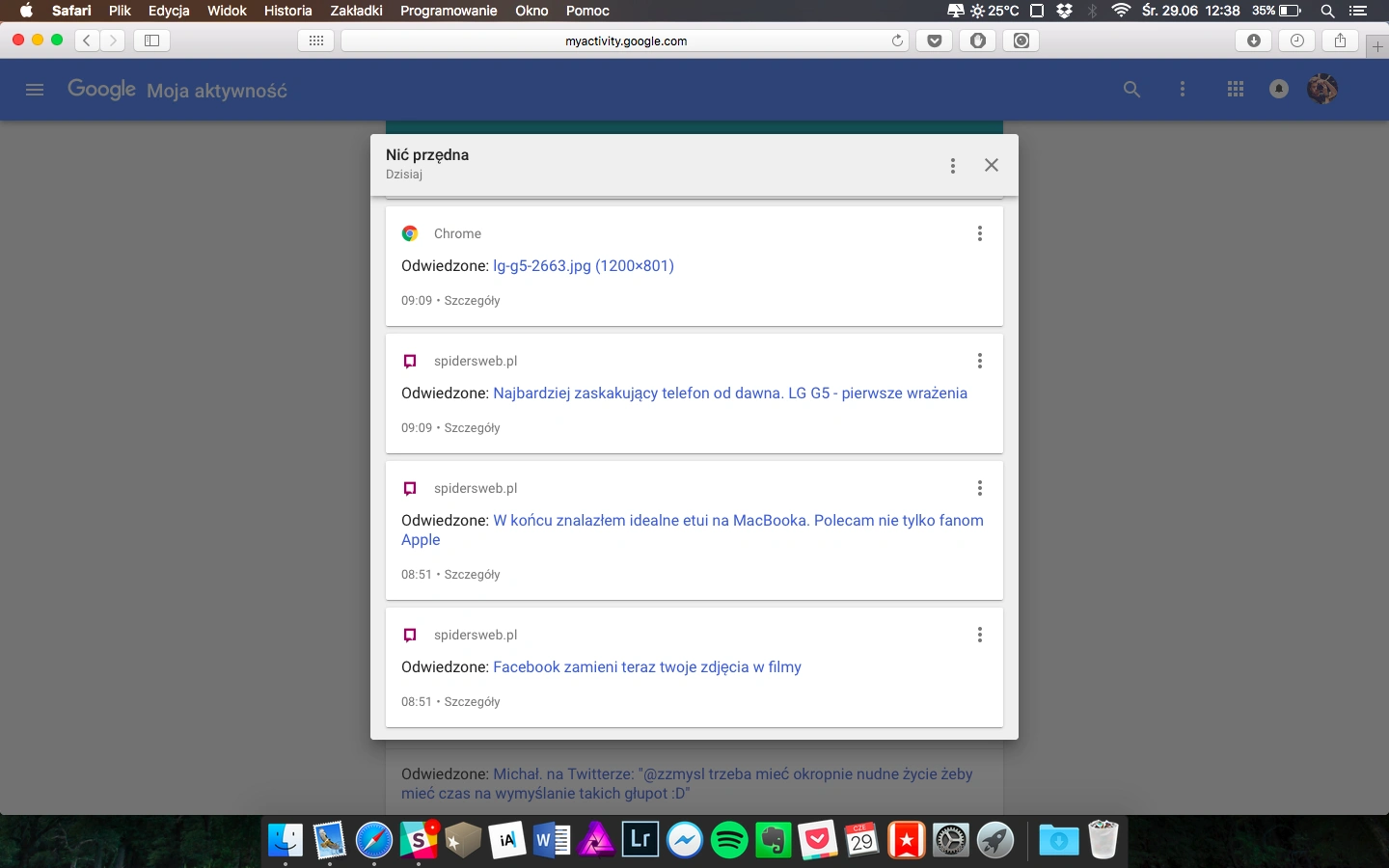
Task: Reload the myactivity.google.com page
Action: tap(897, 41)
